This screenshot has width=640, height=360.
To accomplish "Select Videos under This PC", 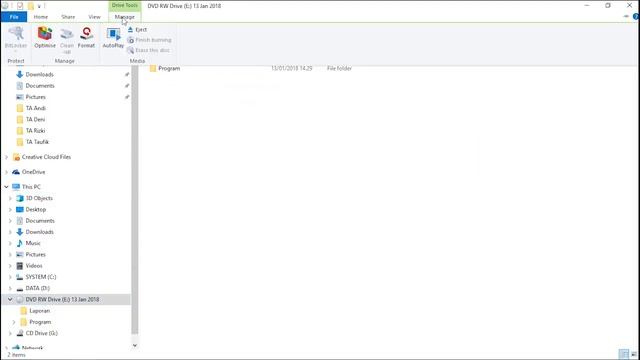I will coord(34,265).
